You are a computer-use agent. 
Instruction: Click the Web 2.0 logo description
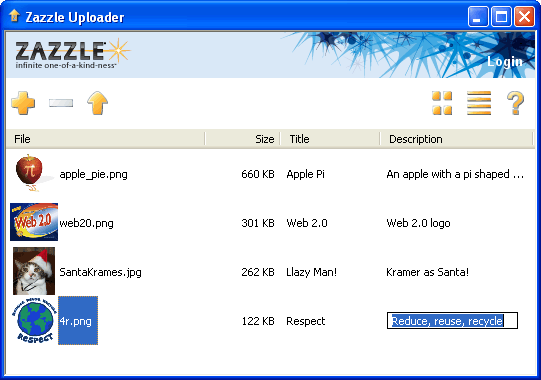point(418,223)
